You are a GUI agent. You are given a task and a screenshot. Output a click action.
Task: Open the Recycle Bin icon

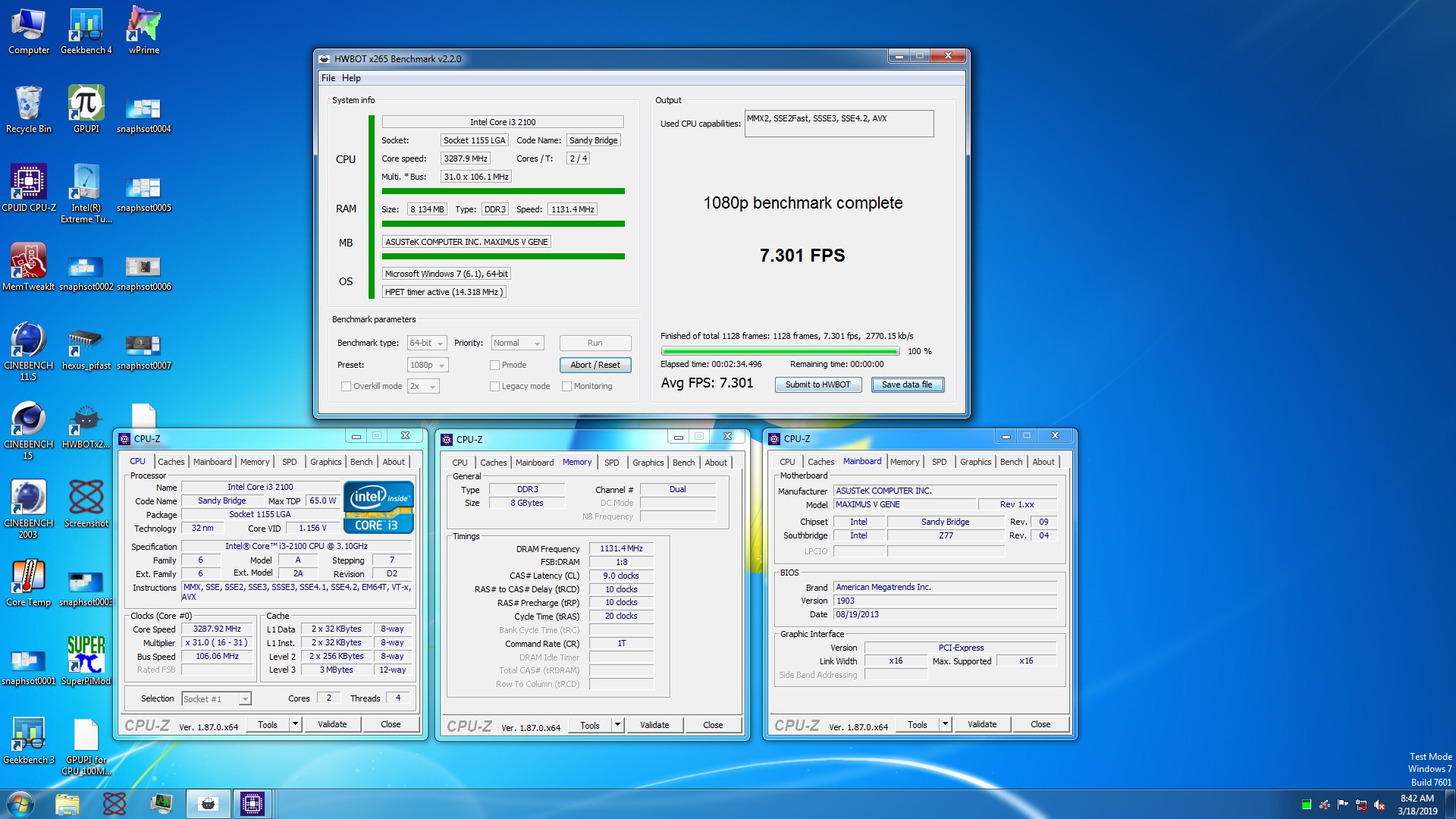(x=29, y=110)
